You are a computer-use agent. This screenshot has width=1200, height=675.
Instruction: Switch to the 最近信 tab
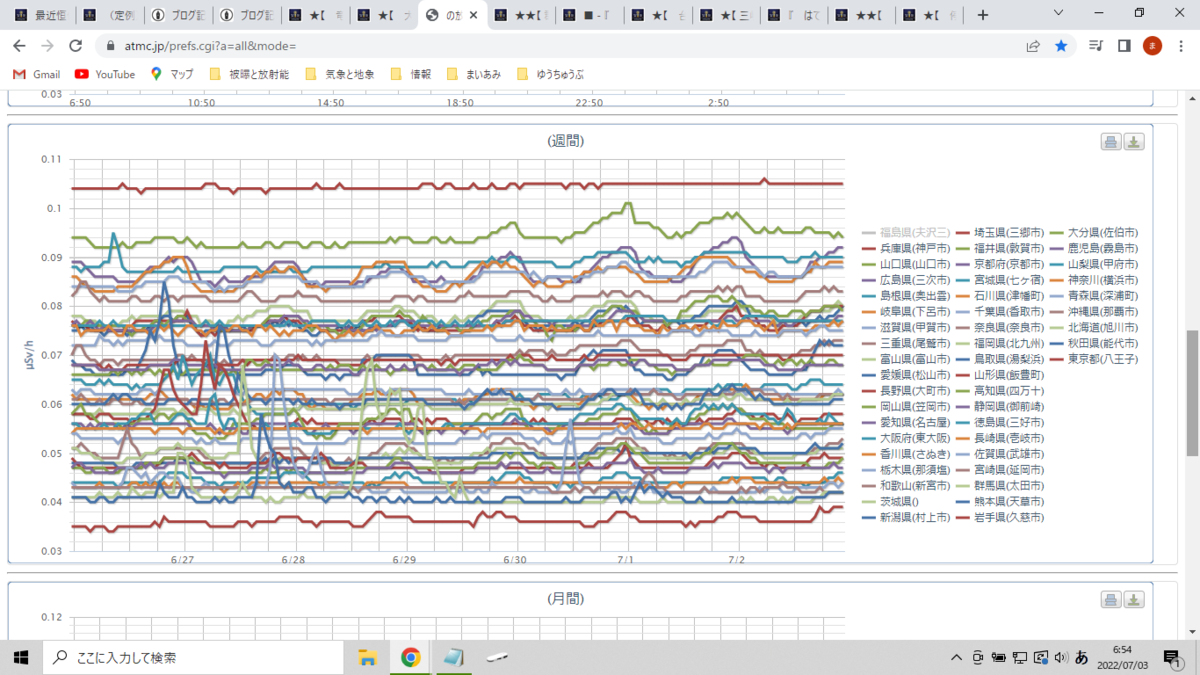click(x=39, y=15)
